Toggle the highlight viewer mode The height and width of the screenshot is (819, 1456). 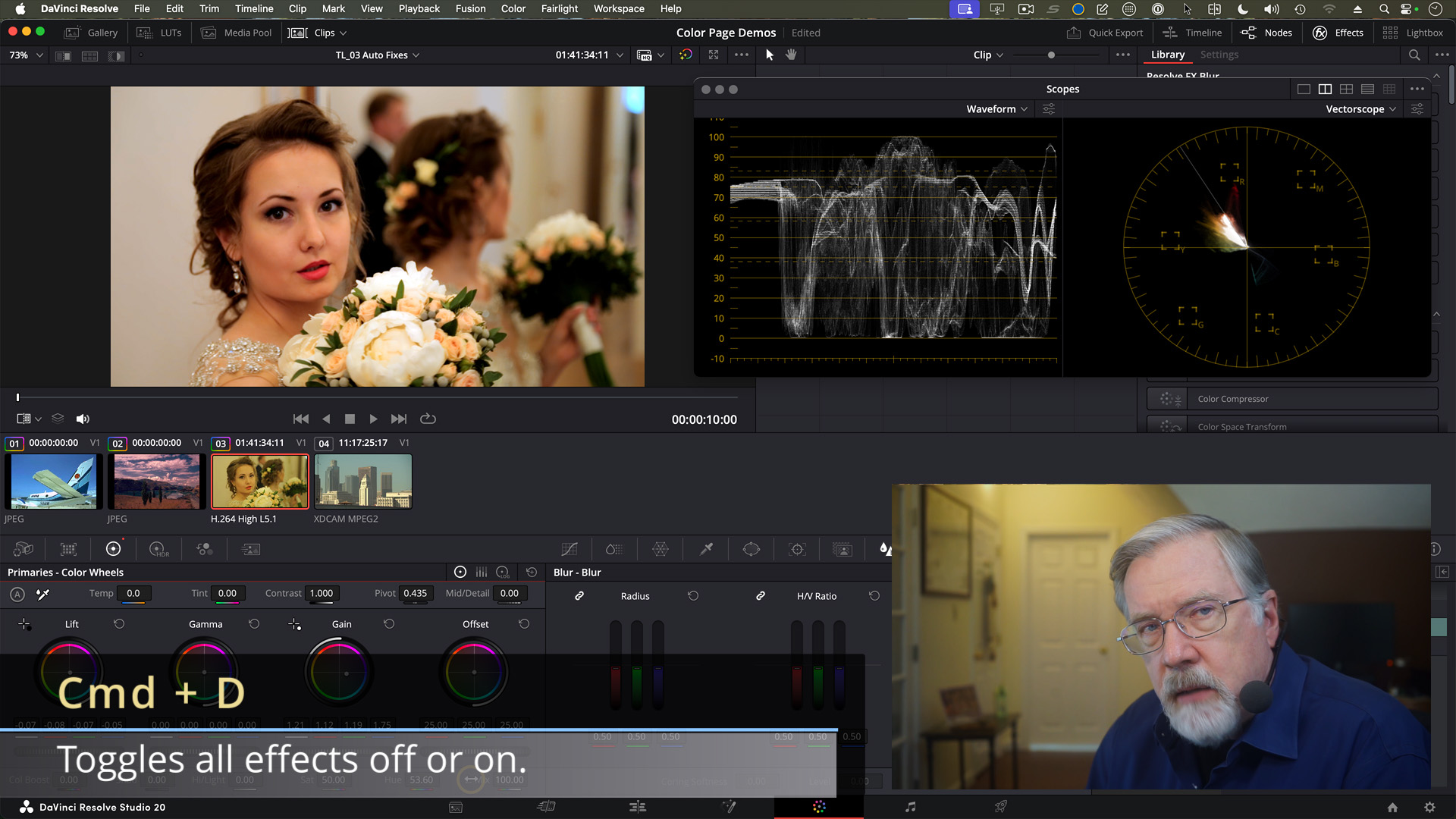[x=116, y=55]
